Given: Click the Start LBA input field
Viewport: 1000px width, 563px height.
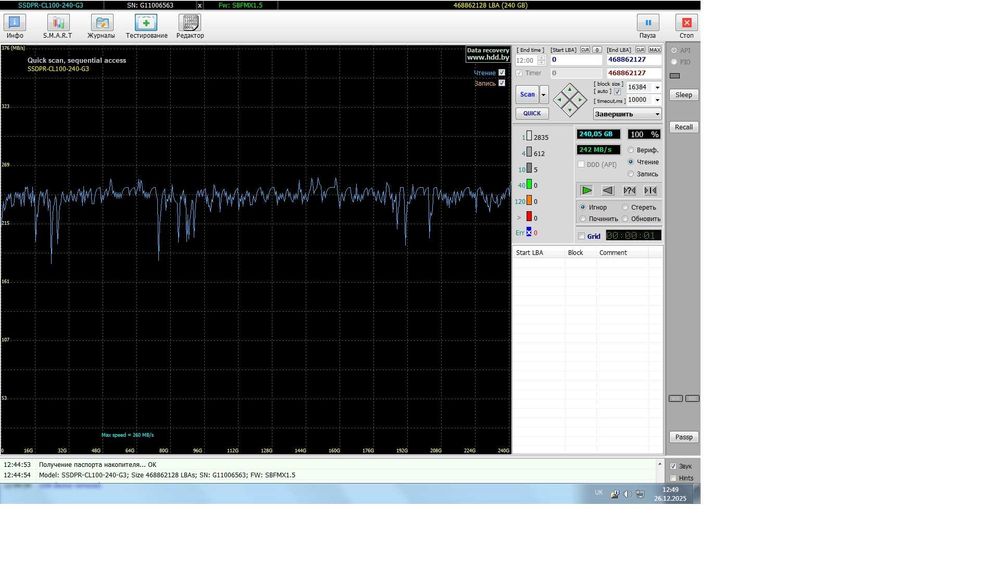Looking at the screenshot, I should [x=576, y=59].
